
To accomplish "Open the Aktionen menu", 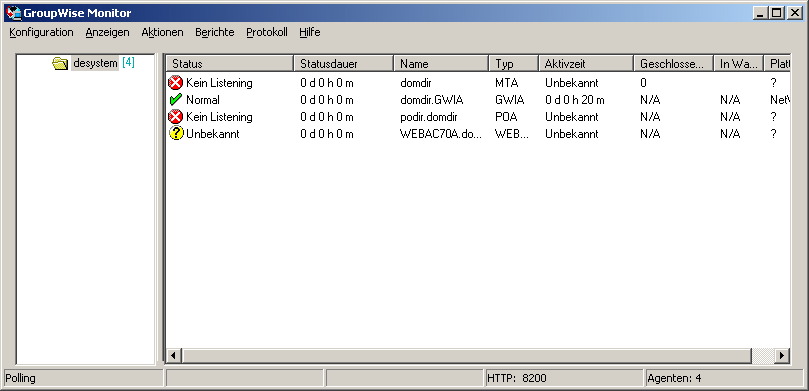I will 163,32.
